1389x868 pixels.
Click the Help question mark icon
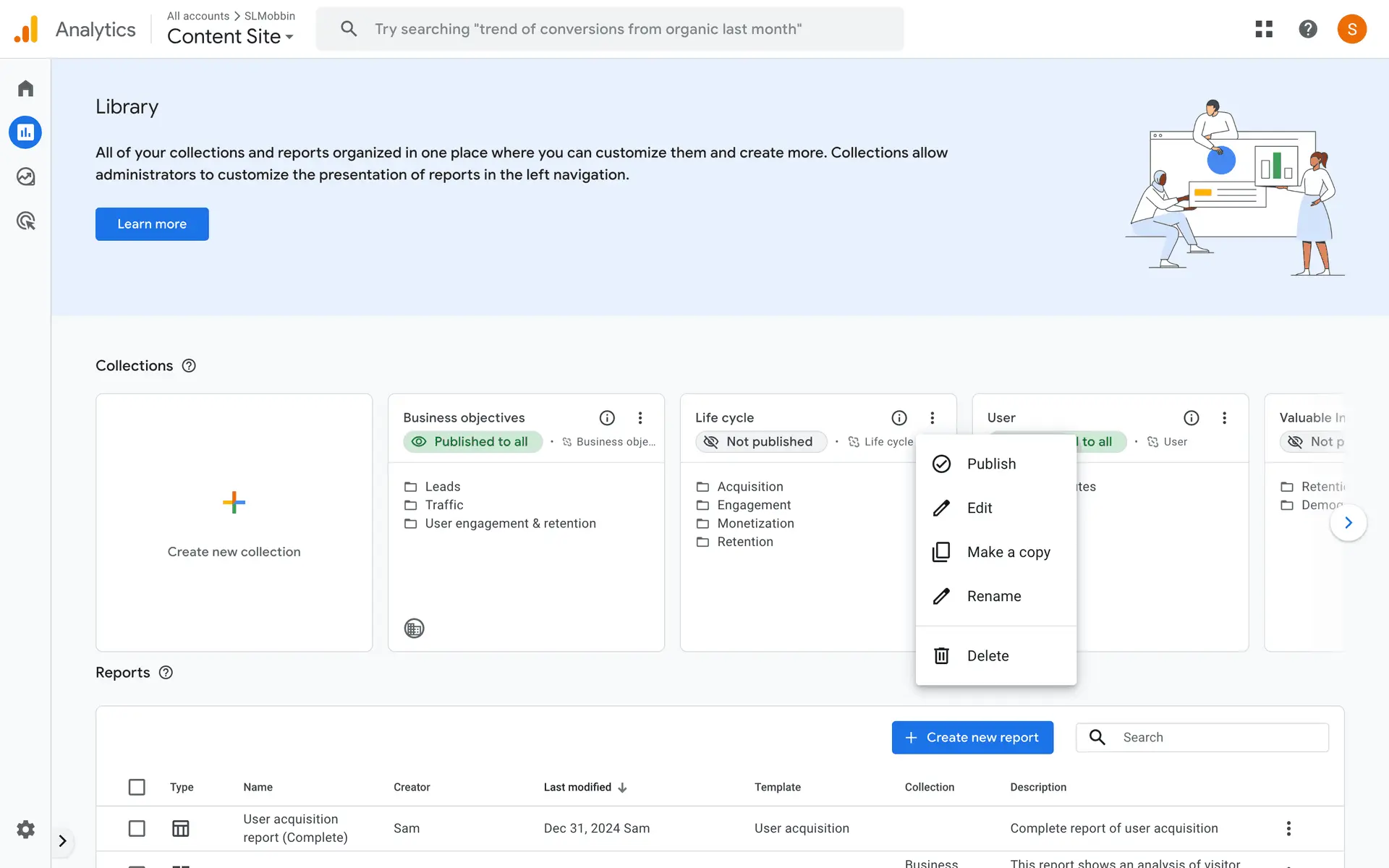point(1307,29)
